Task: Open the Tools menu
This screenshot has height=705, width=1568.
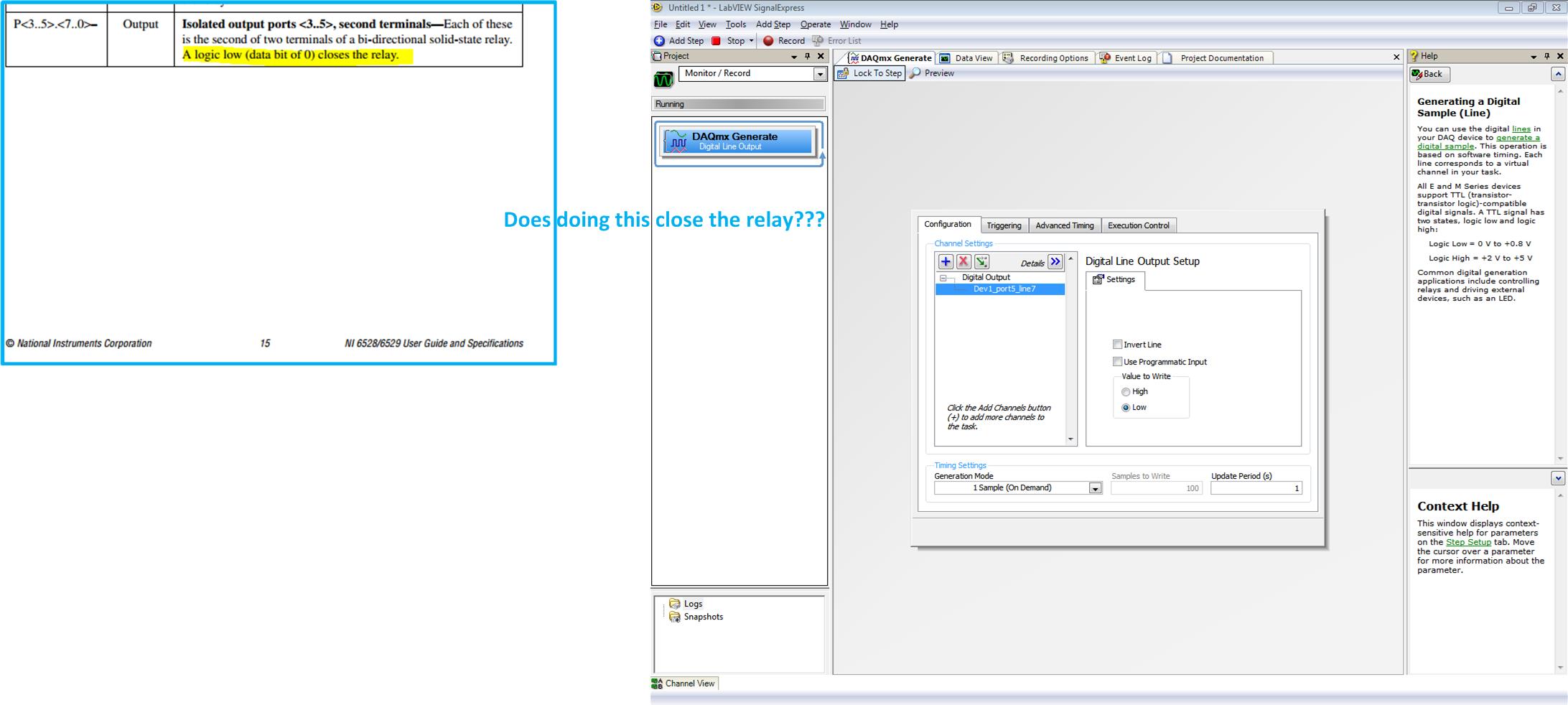Action: coord(736,24)
